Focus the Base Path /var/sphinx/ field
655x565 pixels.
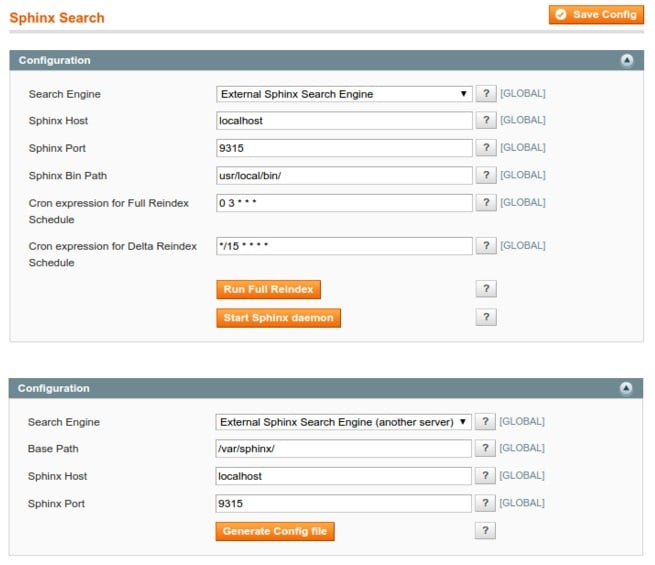[x=343, y=448]
